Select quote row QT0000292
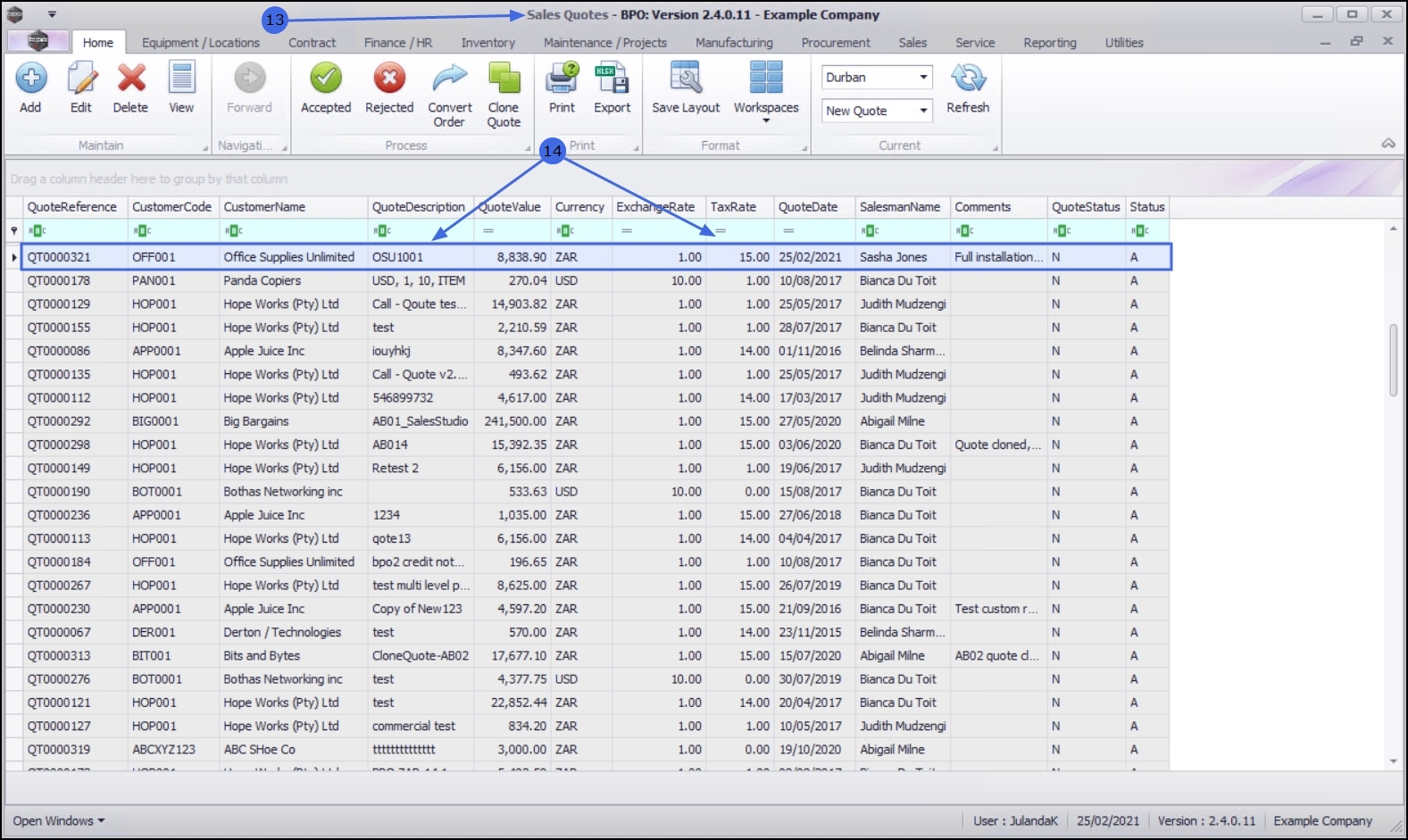This screenshot has width=1408, height=840. pos(59,421)
